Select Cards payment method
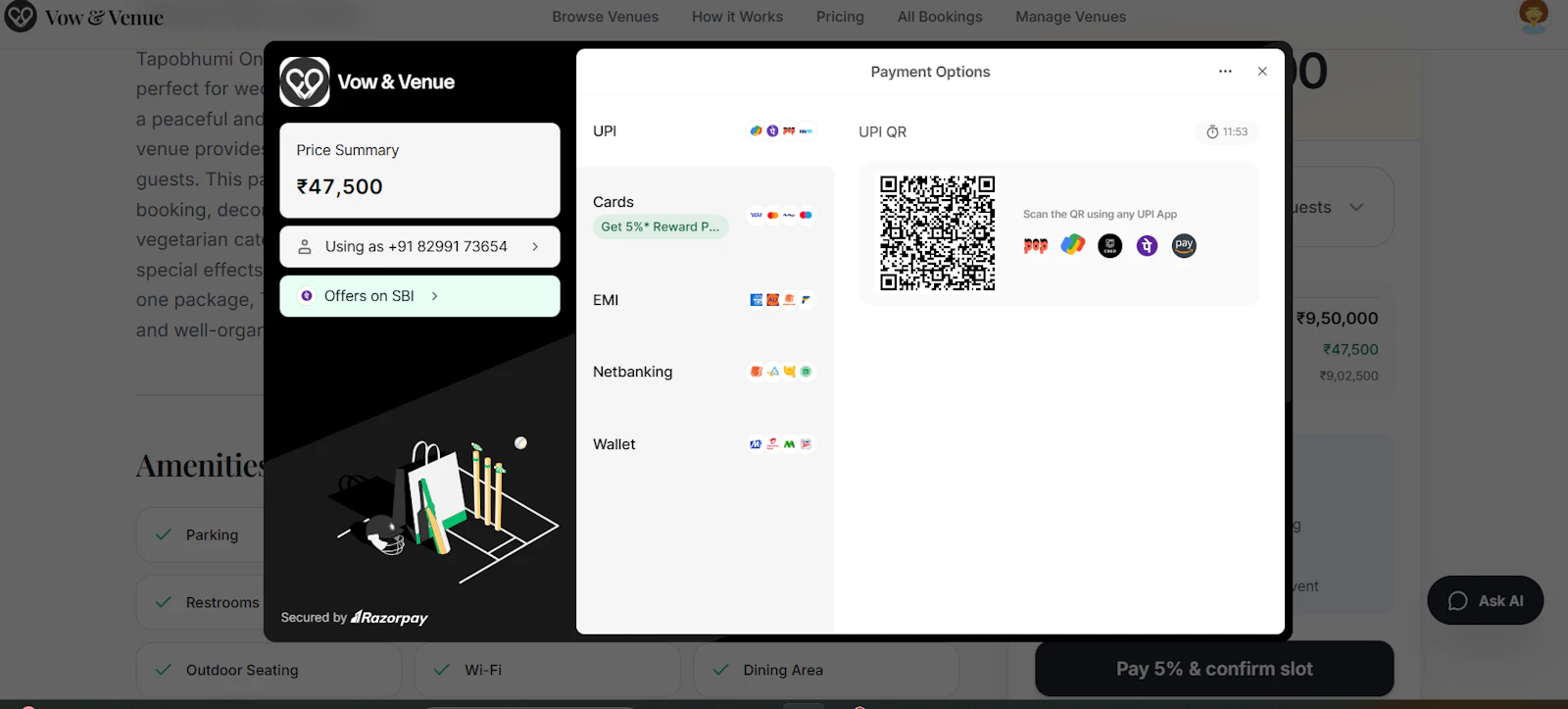 705,214
